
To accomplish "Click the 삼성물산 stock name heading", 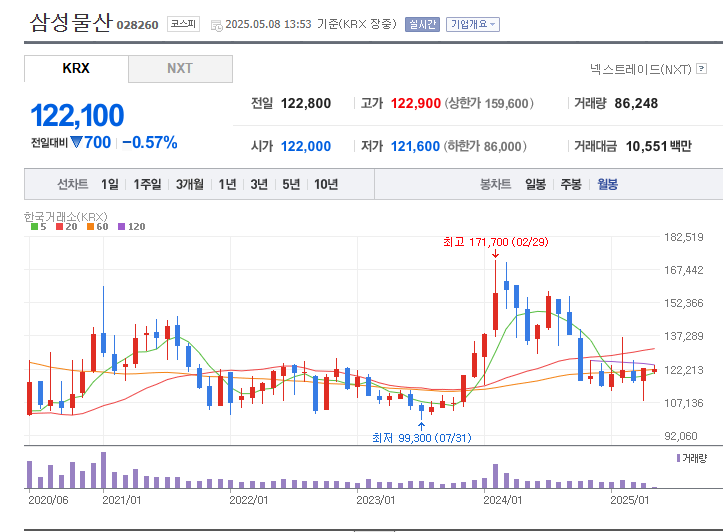I will pos(71,22).
